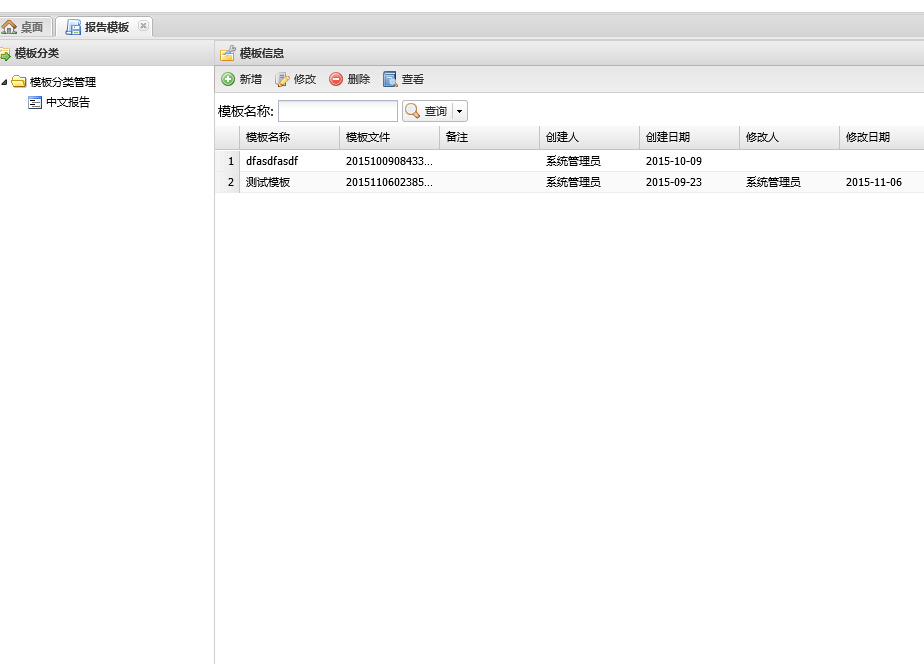Sort by the 模板名称 column header

pos(268,137)
